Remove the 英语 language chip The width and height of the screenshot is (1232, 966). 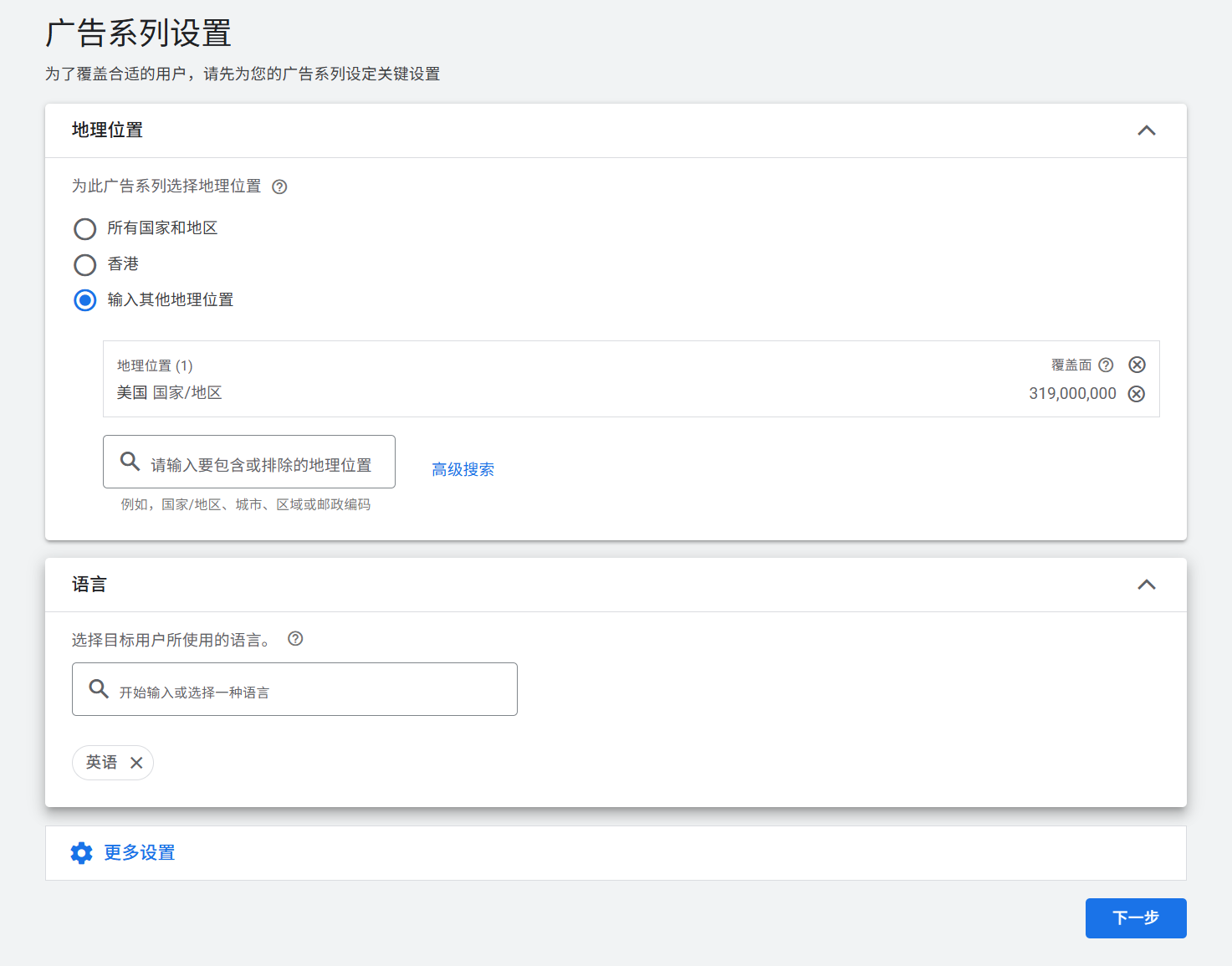point(136,762)
